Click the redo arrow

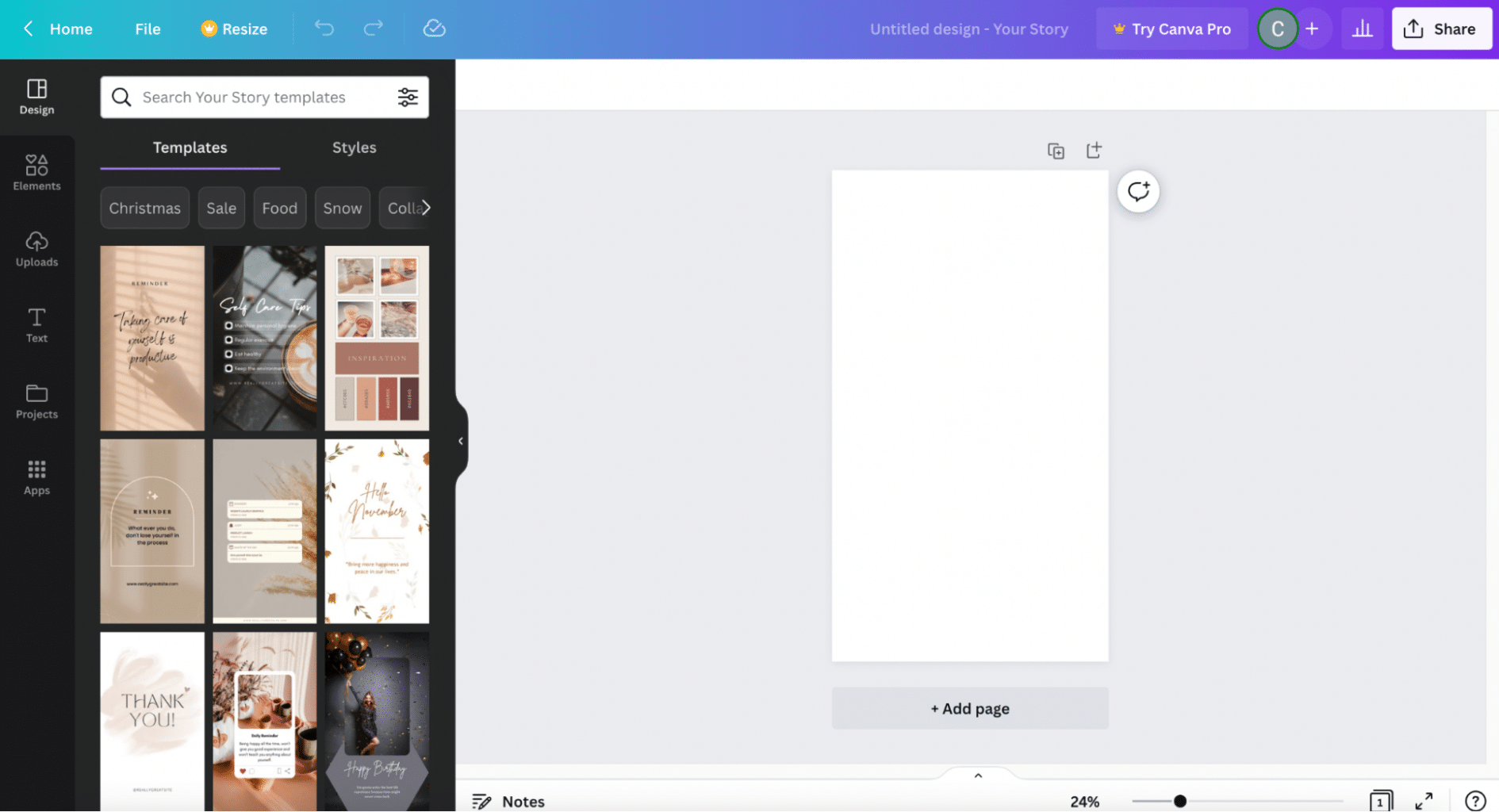373,29
